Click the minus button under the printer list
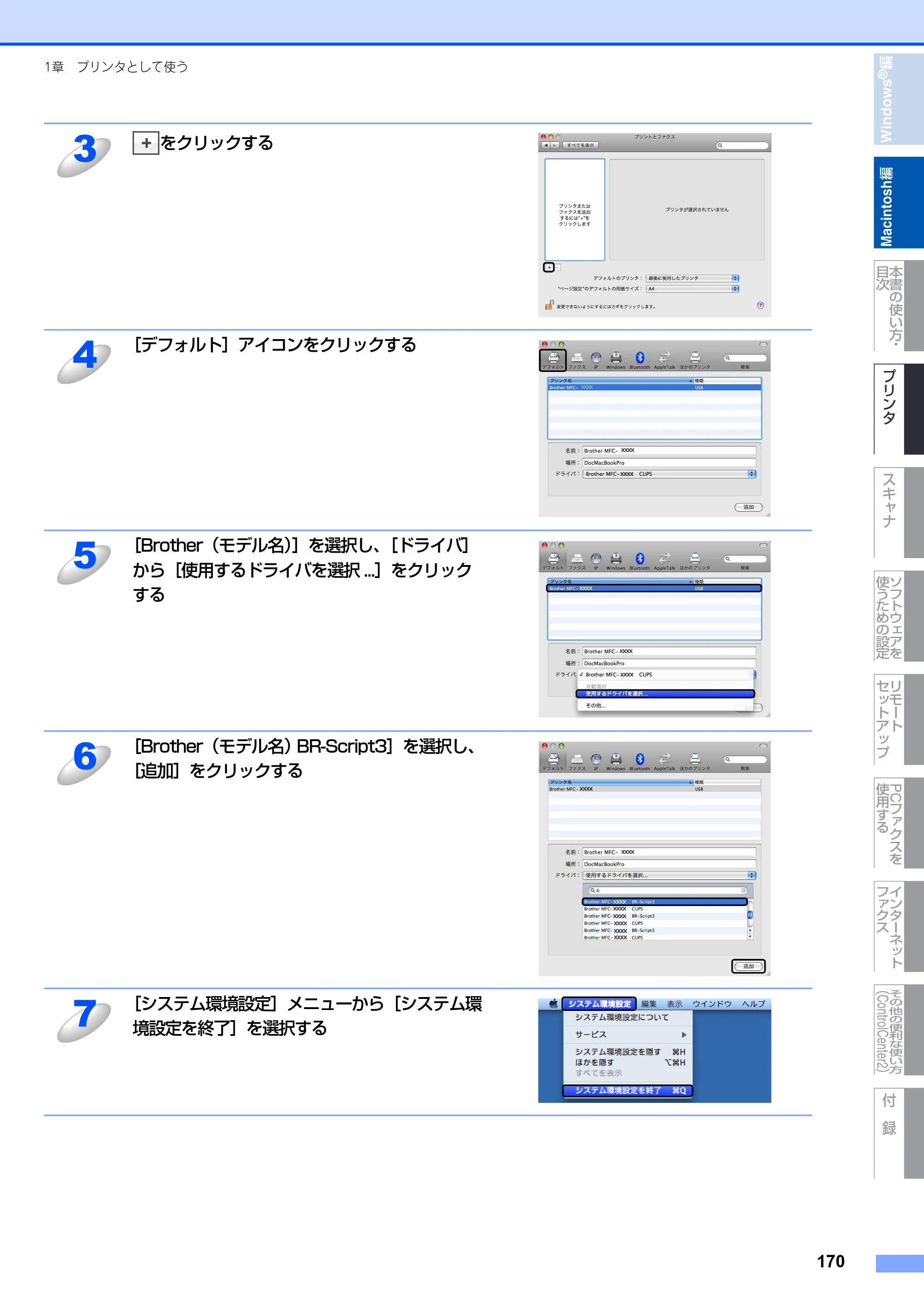The width and height of the screenshot is (924, 1308). point(557,267)
